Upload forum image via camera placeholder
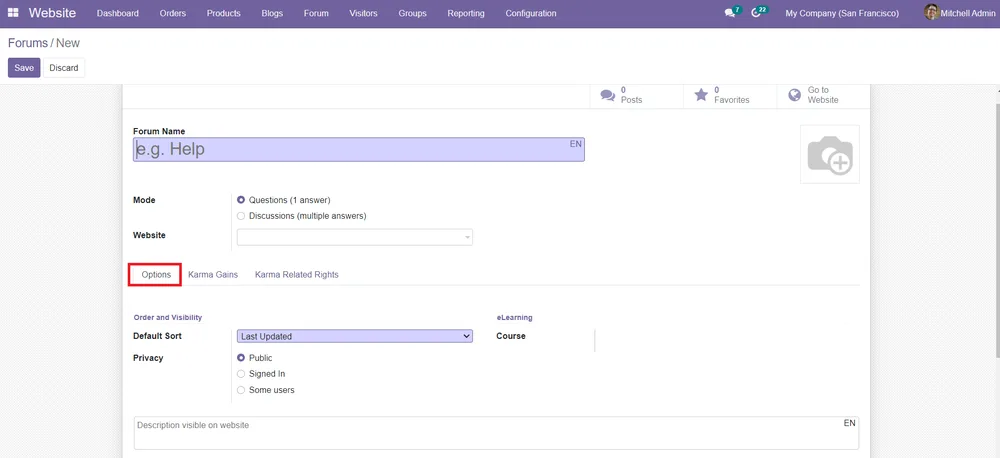The width and height of the screenshot is (1000, 458). 830,154
